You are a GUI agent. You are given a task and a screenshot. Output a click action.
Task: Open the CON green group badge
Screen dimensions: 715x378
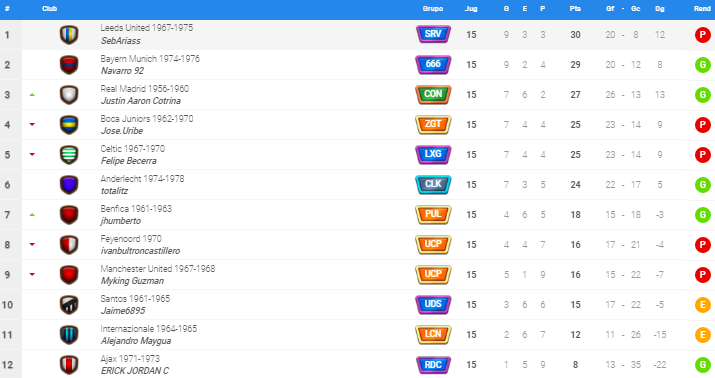pyautogui.click(x=433, y=94)
